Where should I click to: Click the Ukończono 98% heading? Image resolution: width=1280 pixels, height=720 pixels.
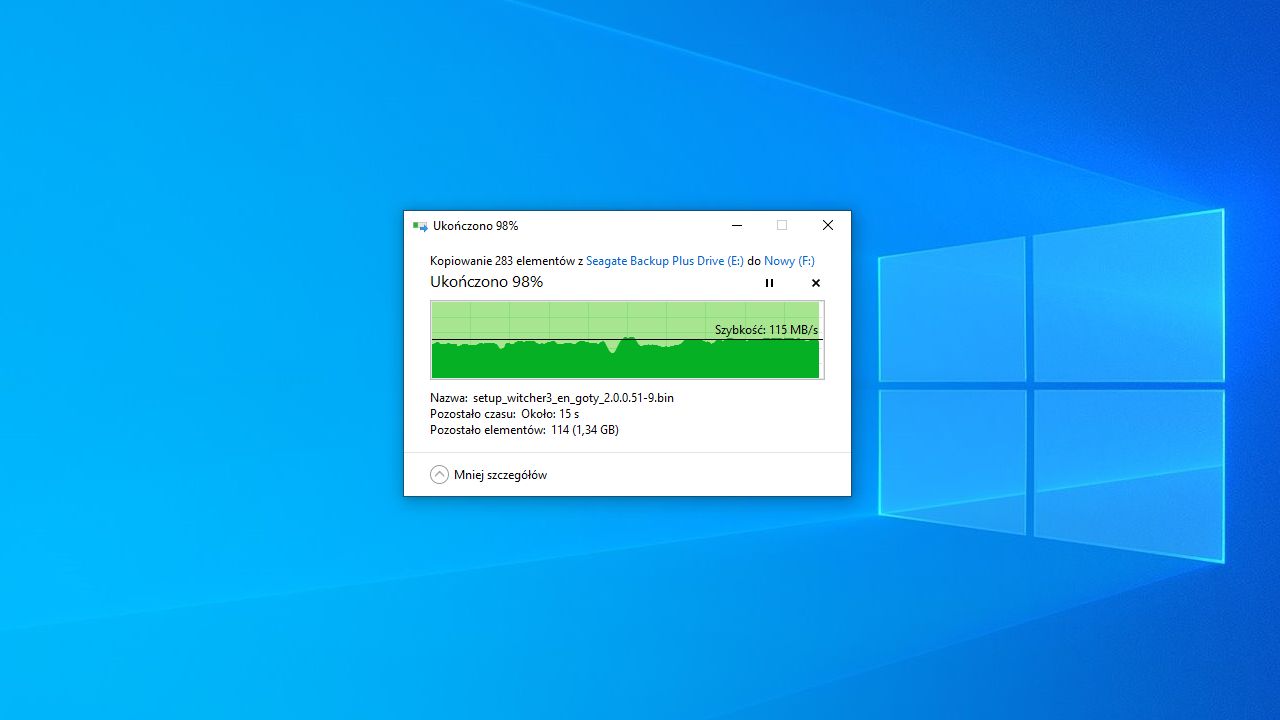click(486, 282)
